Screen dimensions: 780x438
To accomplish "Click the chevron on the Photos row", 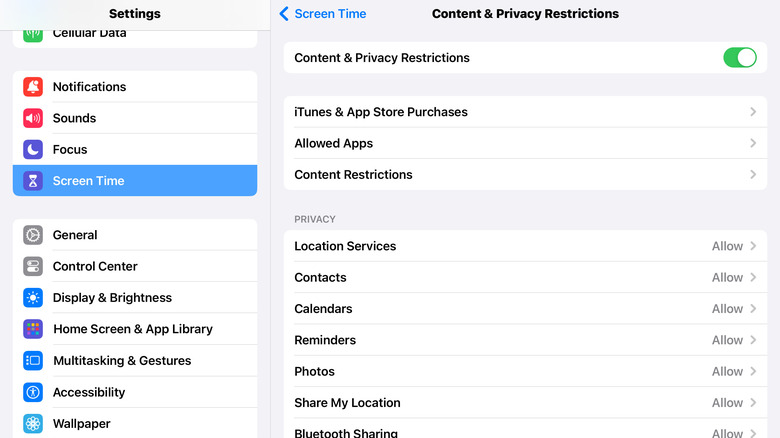I will click(753, 371).
